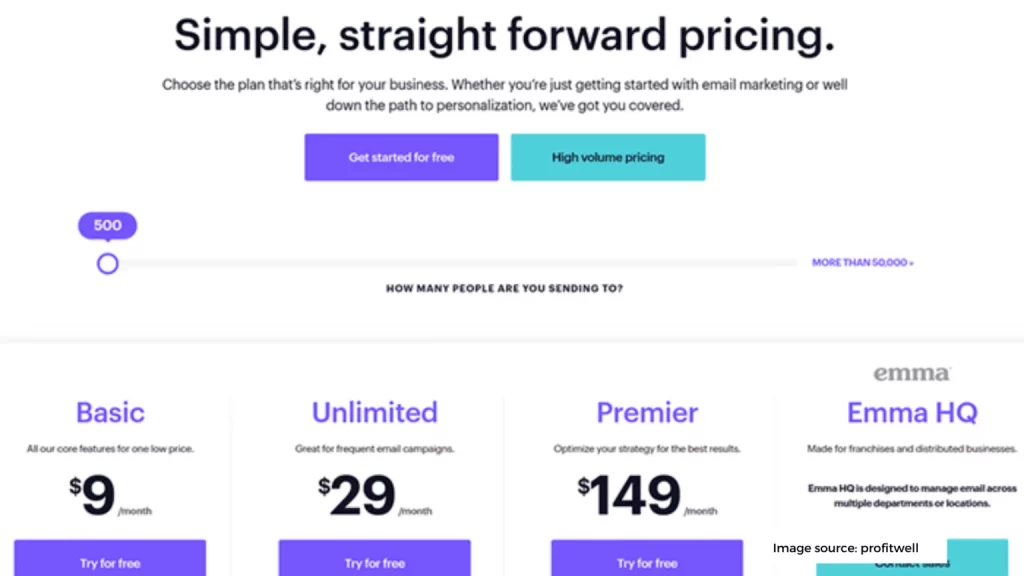This screenshot has height=576, width=1024.
Task: Follow the MORE THAN 50,000 link
Action: pos(863,263)
